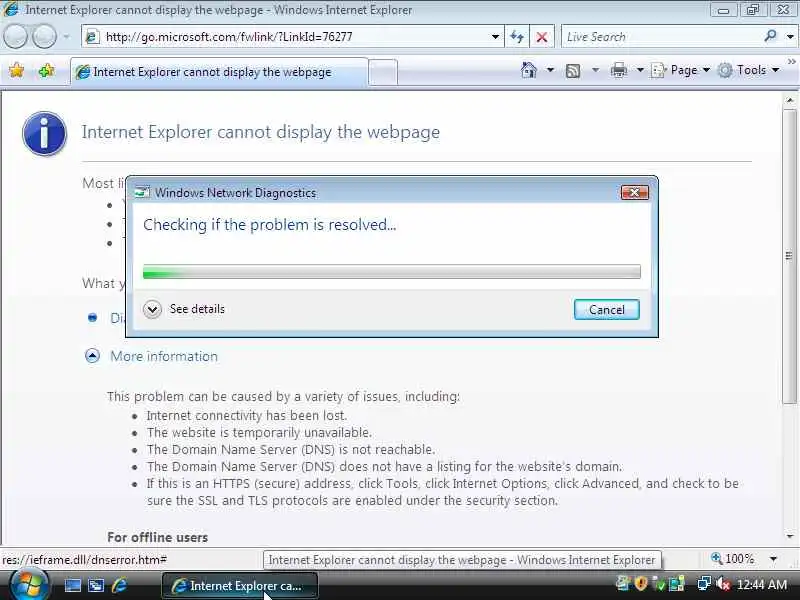800x600 pixels.
Task: Open Favorites Center star icon
Action: [x=16, y=70]
